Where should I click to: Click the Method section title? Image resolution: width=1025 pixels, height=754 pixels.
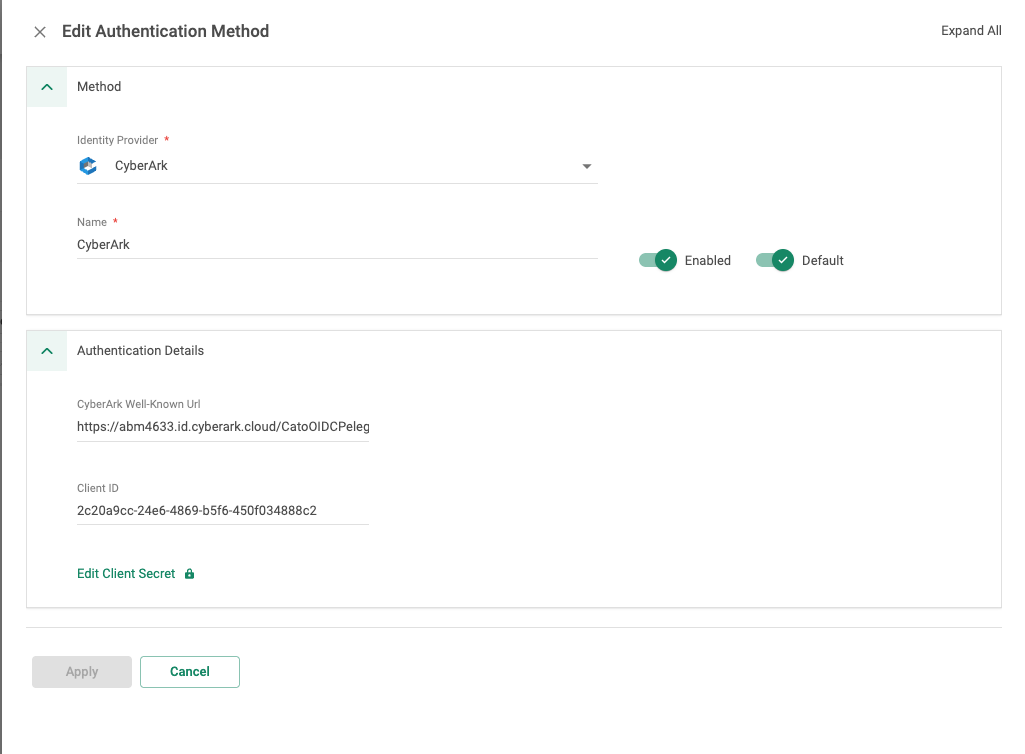(99, 86)
